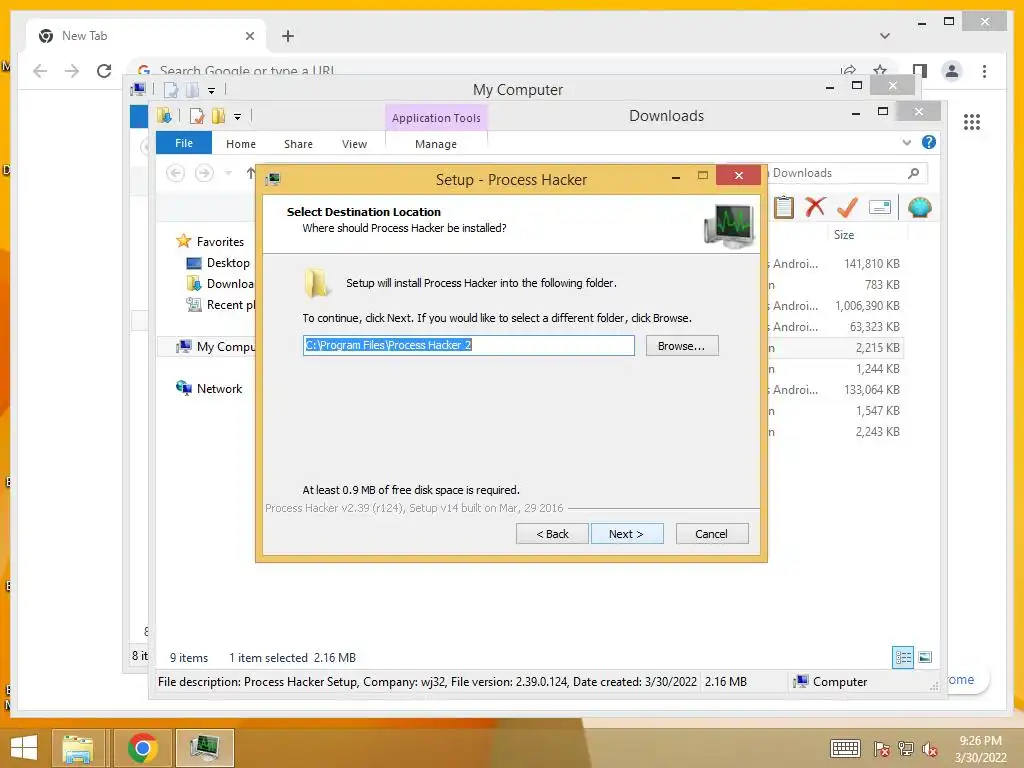Click the My Computer window title icon
Image resolution: width=1024 pixels, height=768 pixels.
click(138, 89)
